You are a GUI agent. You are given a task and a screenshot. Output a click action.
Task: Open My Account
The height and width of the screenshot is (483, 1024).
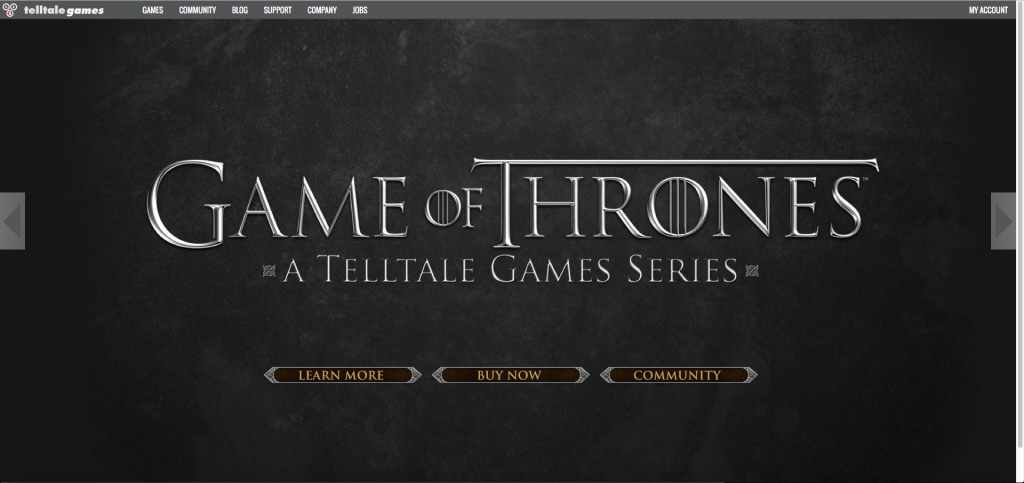point(988,10)
